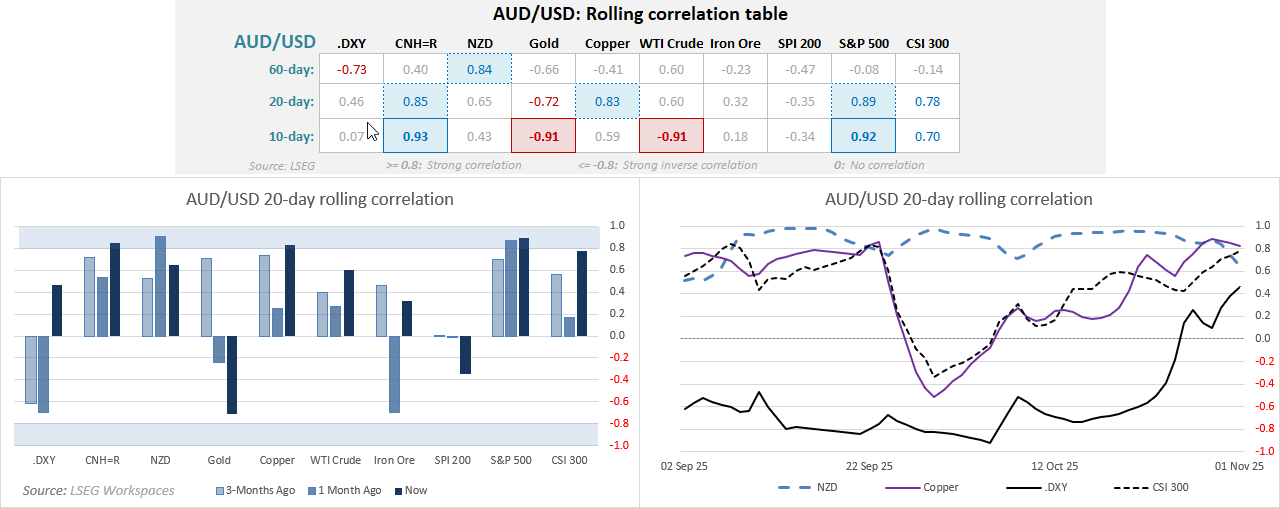Click the 10-day row label
The width and height of the screenshot is (1280, 508).
tap(291, 135)
